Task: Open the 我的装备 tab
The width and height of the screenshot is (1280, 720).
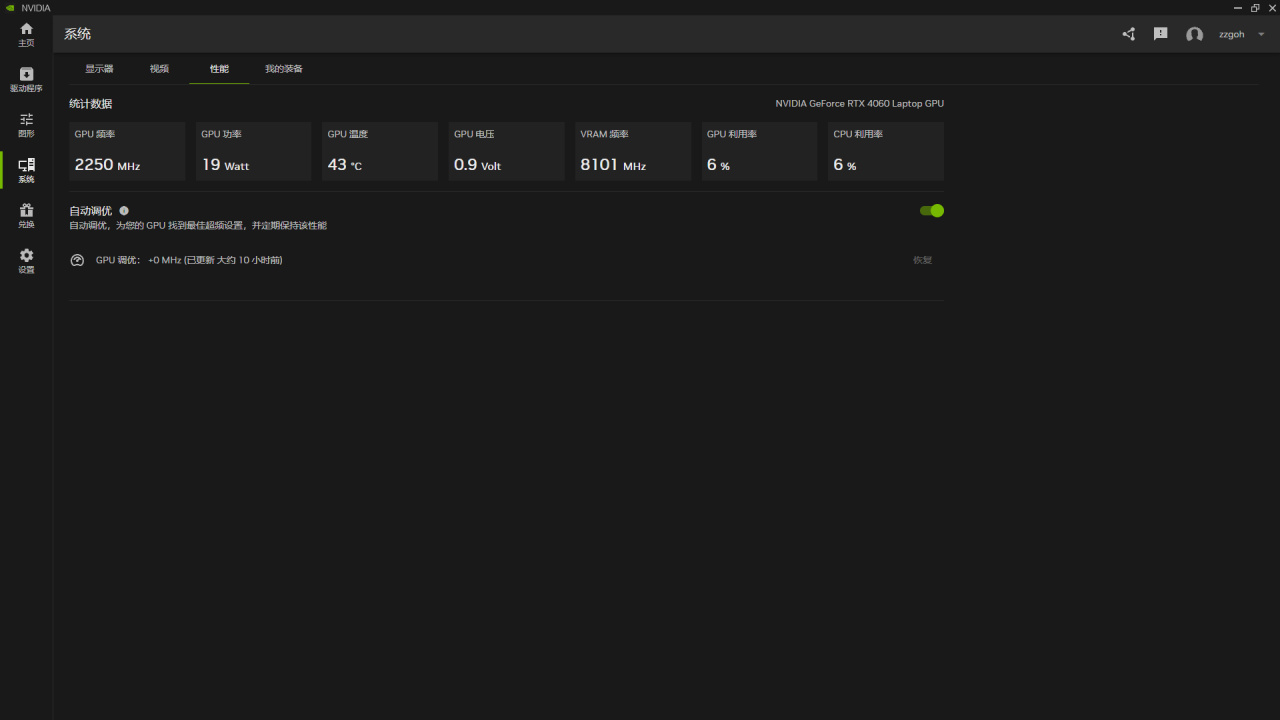Action: [x=284, y=69]
